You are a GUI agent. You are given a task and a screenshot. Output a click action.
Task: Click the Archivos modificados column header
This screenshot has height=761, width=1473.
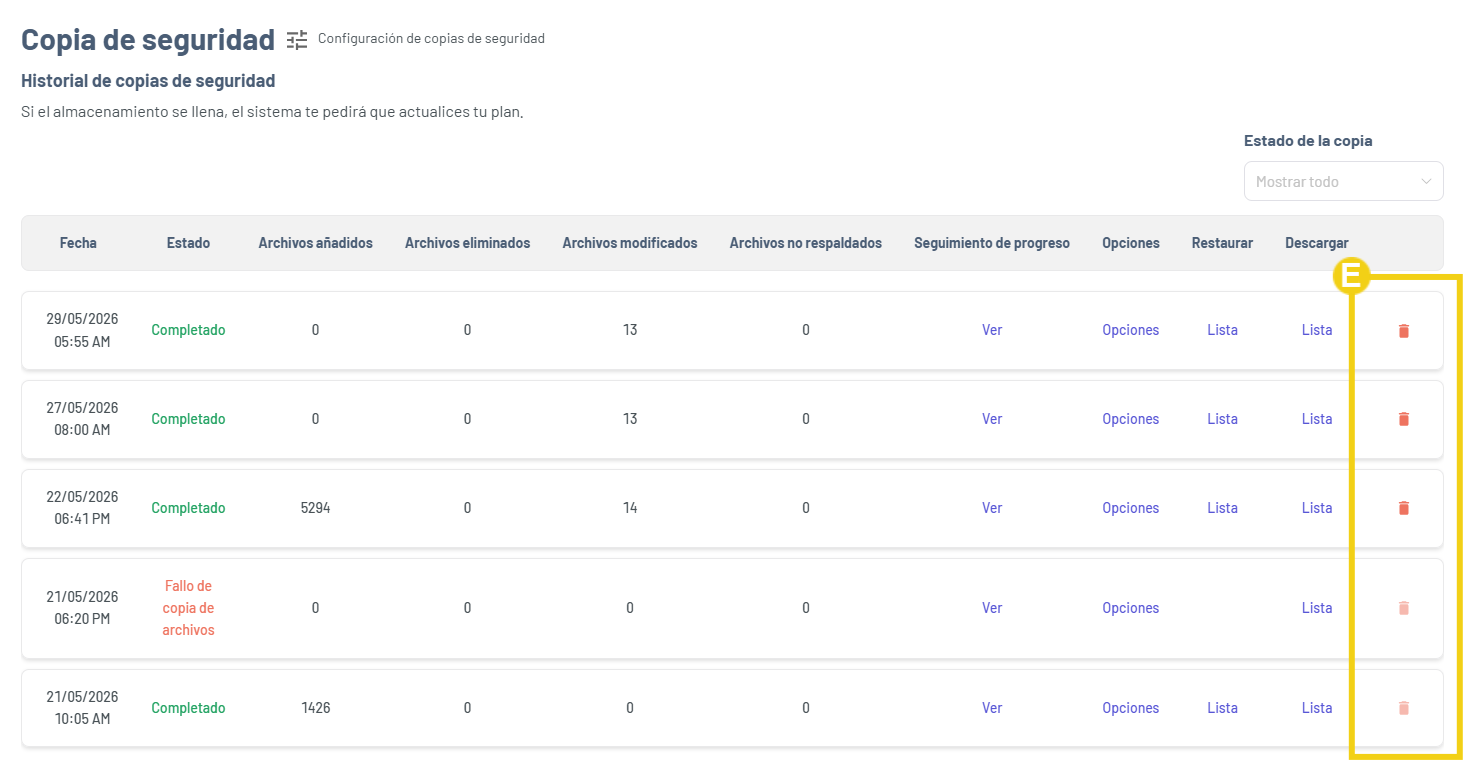point(630,243)
